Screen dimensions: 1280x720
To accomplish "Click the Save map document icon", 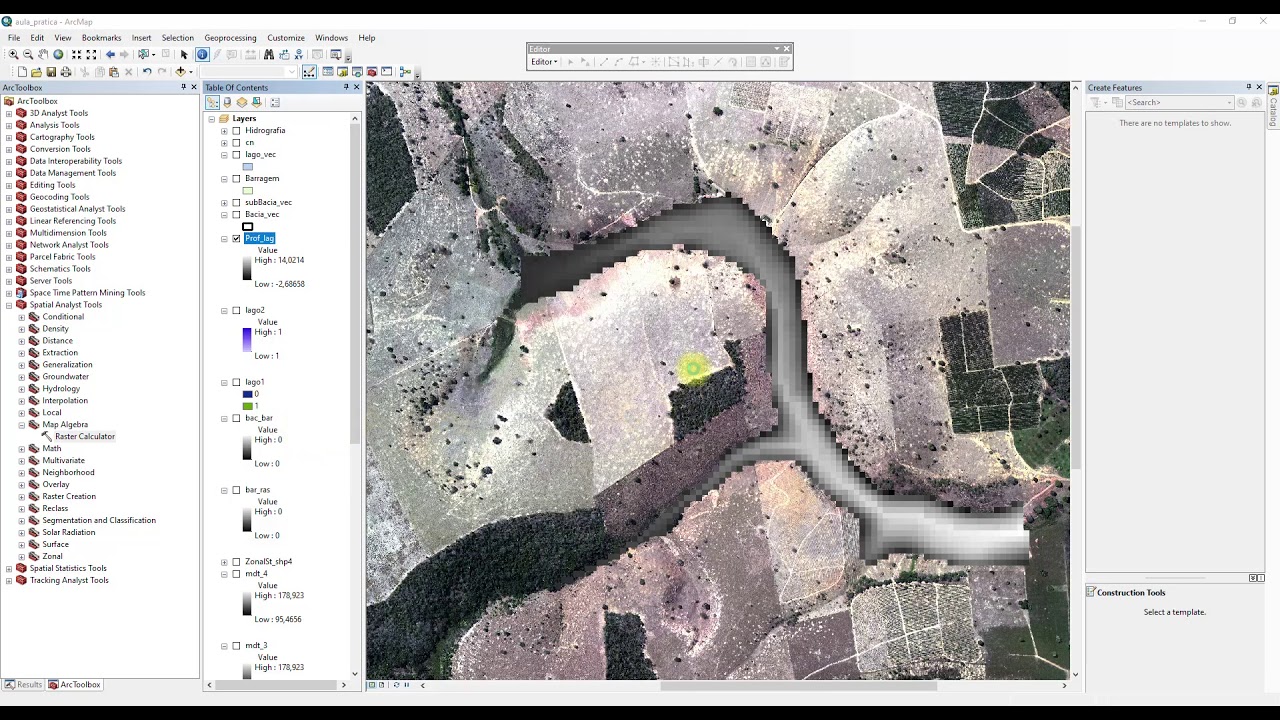I will (51, 72).
